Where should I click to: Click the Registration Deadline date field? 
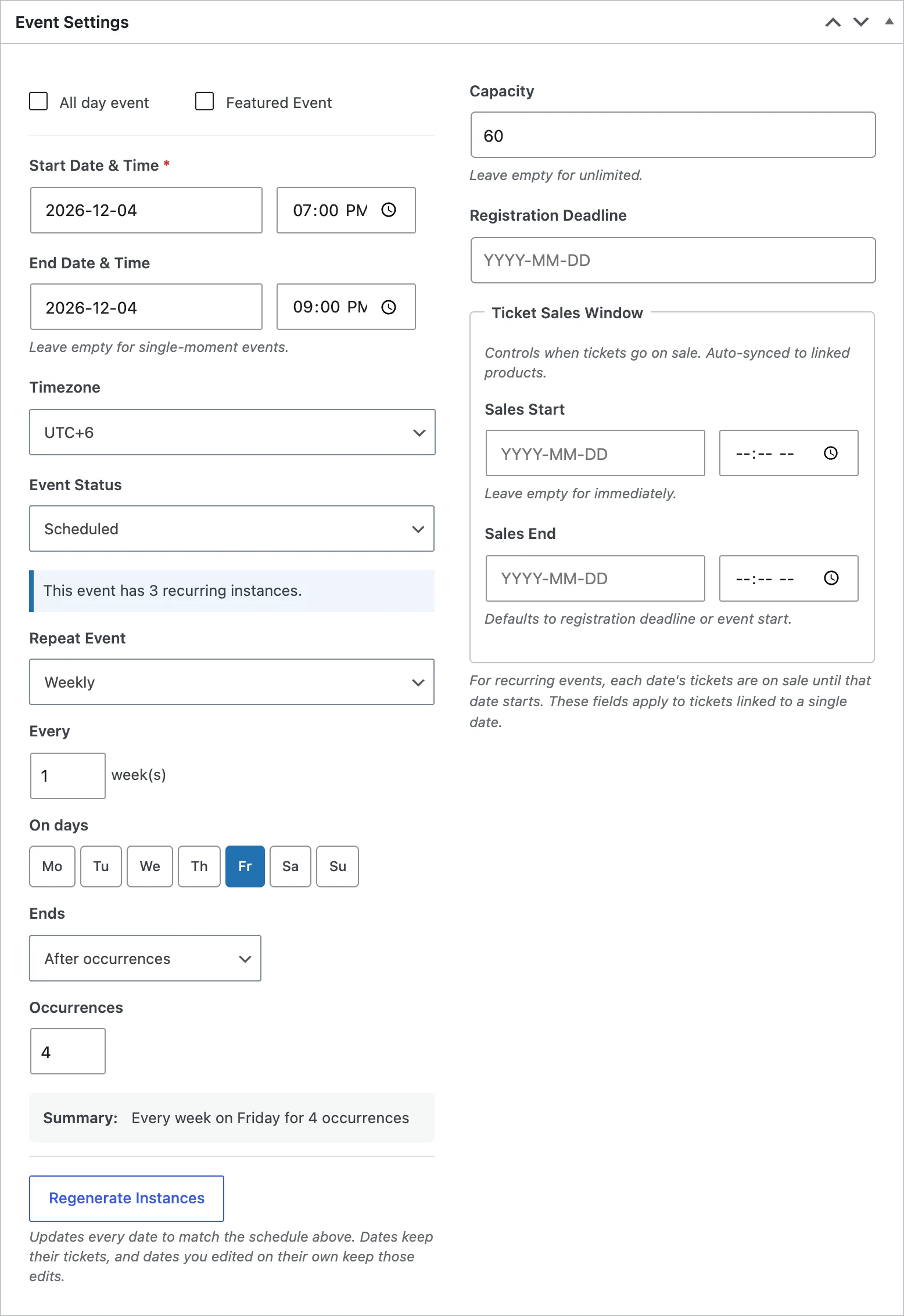coord(673,260)
